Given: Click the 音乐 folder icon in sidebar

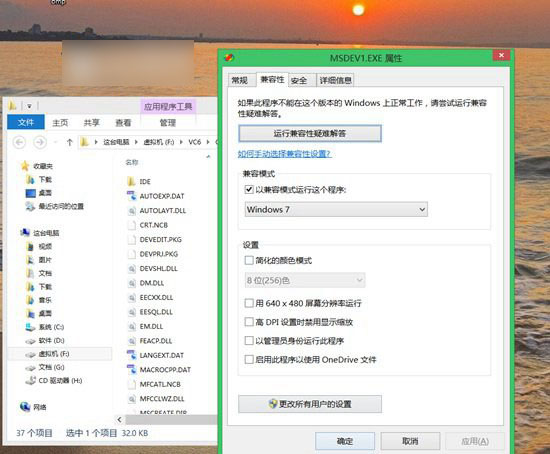Looking at the screenshot, I should point(31,300).
